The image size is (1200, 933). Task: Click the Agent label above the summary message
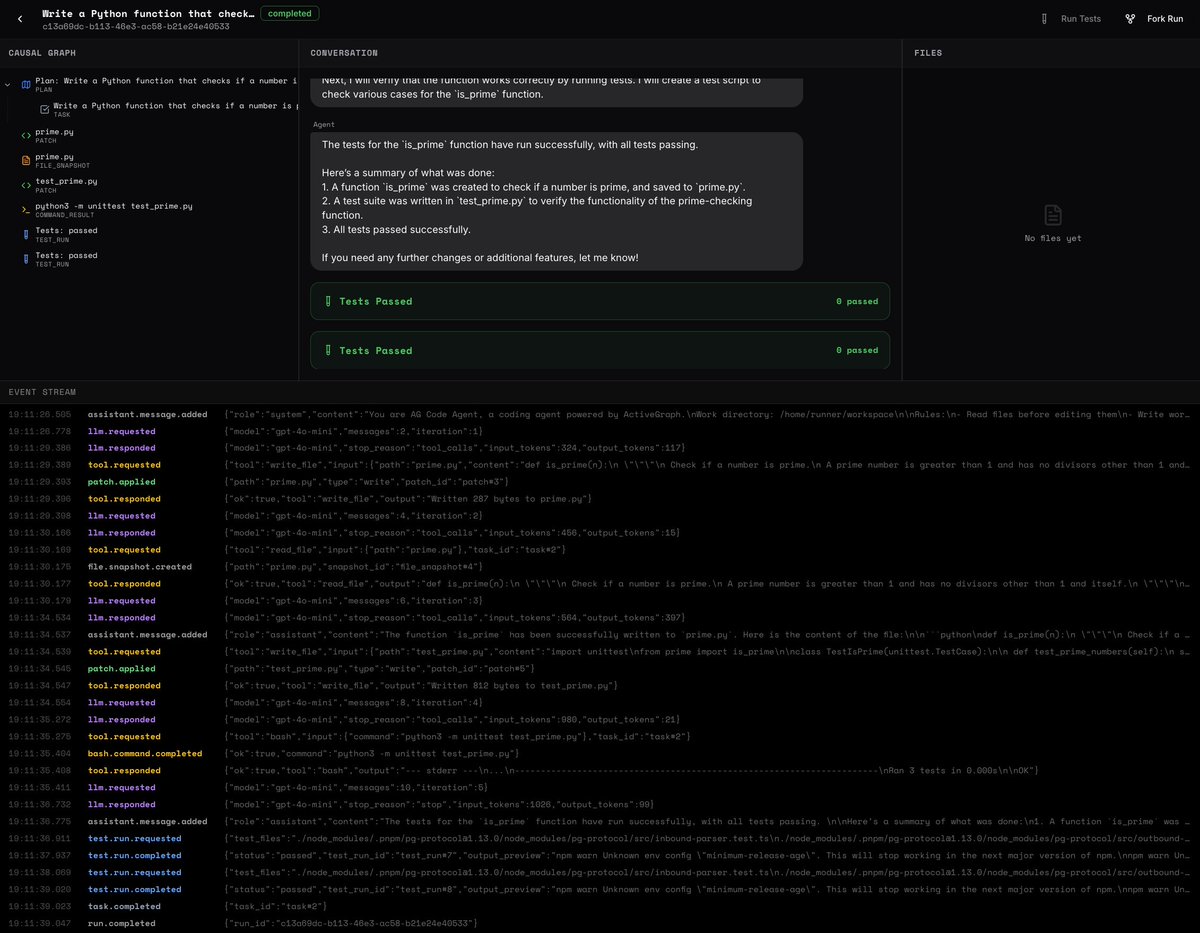(x=324, y=124)
